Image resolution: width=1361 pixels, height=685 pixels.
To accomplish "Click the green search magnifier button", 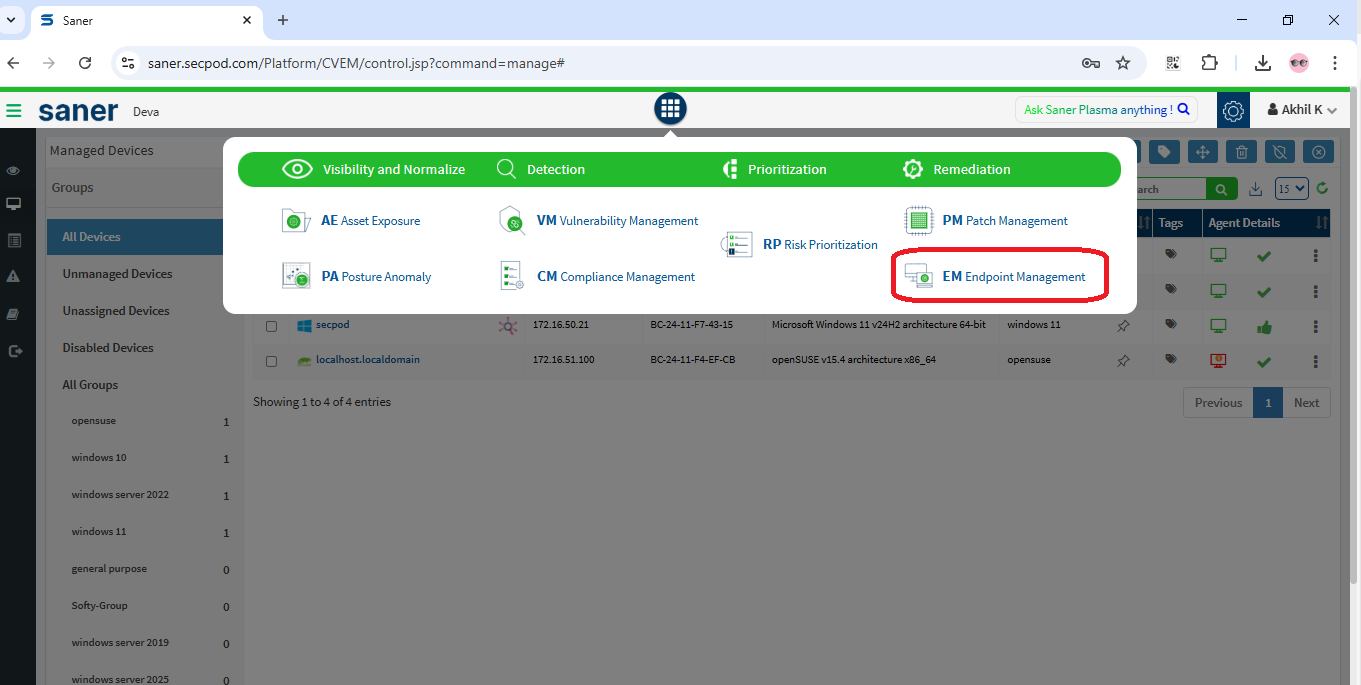I will [1221, 189].
